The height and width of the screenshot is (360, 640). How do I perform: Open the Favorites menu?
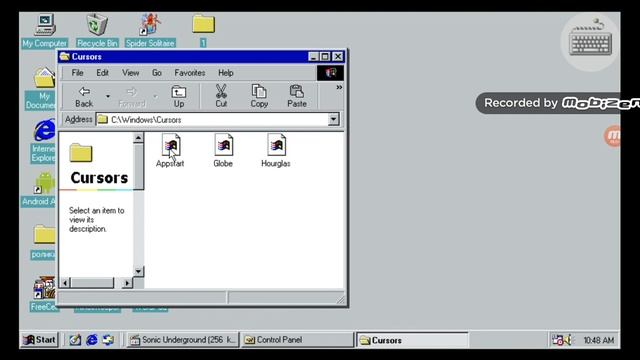[x=190, y=73]
